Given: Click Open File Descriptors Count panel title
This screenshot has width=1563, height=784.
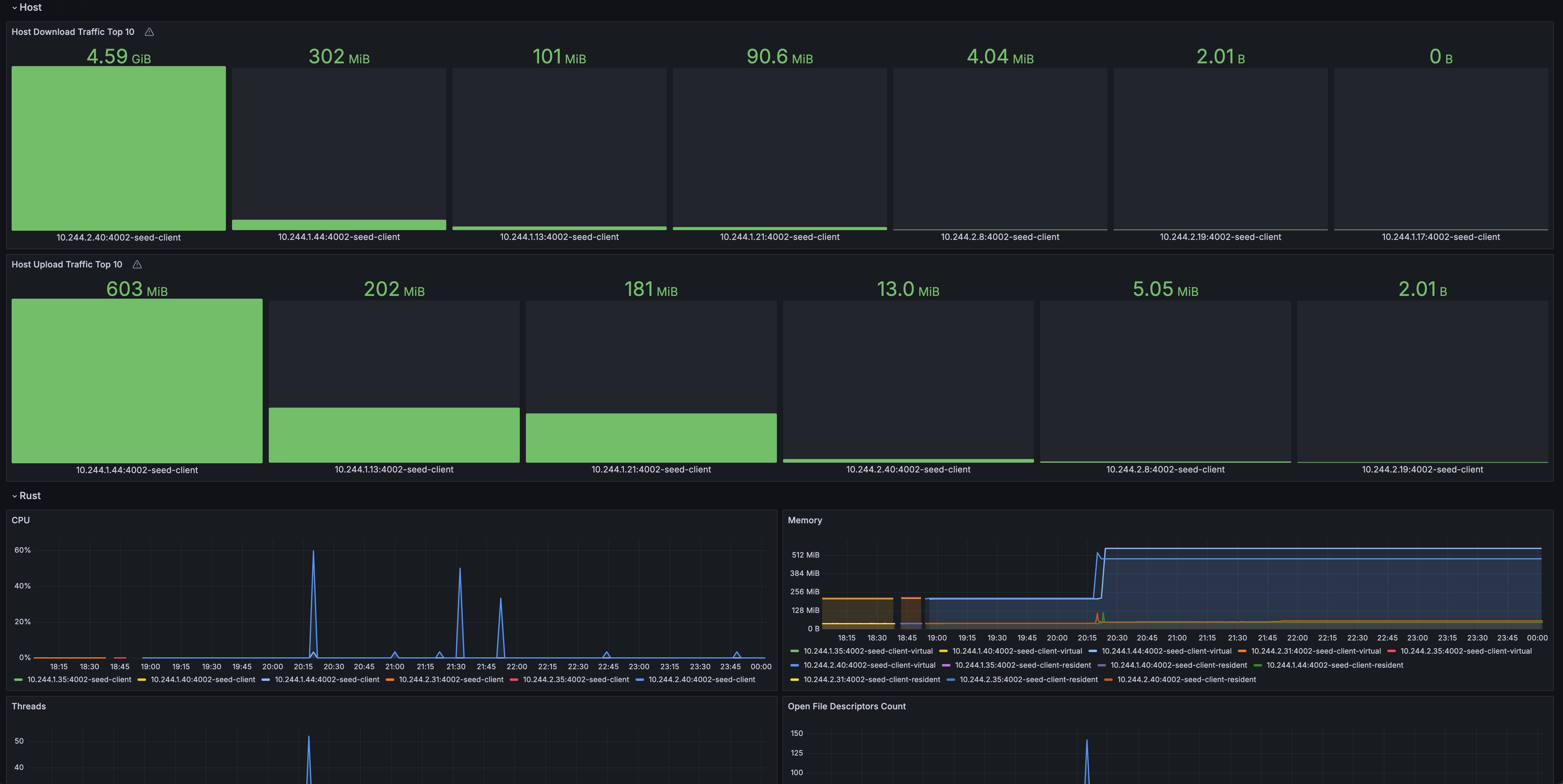Looking at the screenshot, I should click(x=846, y=706).
